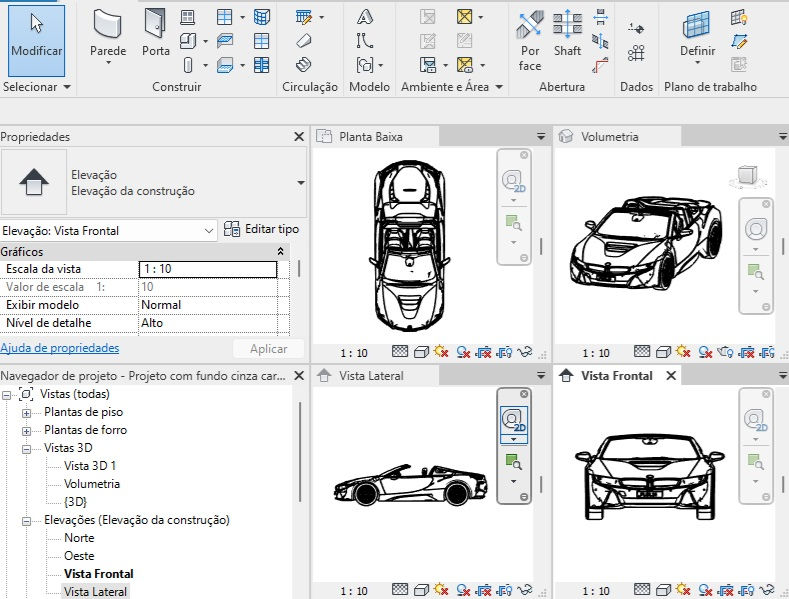The height and width of the screenshot is (599, 789).
Task: Click the Texto do modelo icon
Action: [x=365, y=17]
